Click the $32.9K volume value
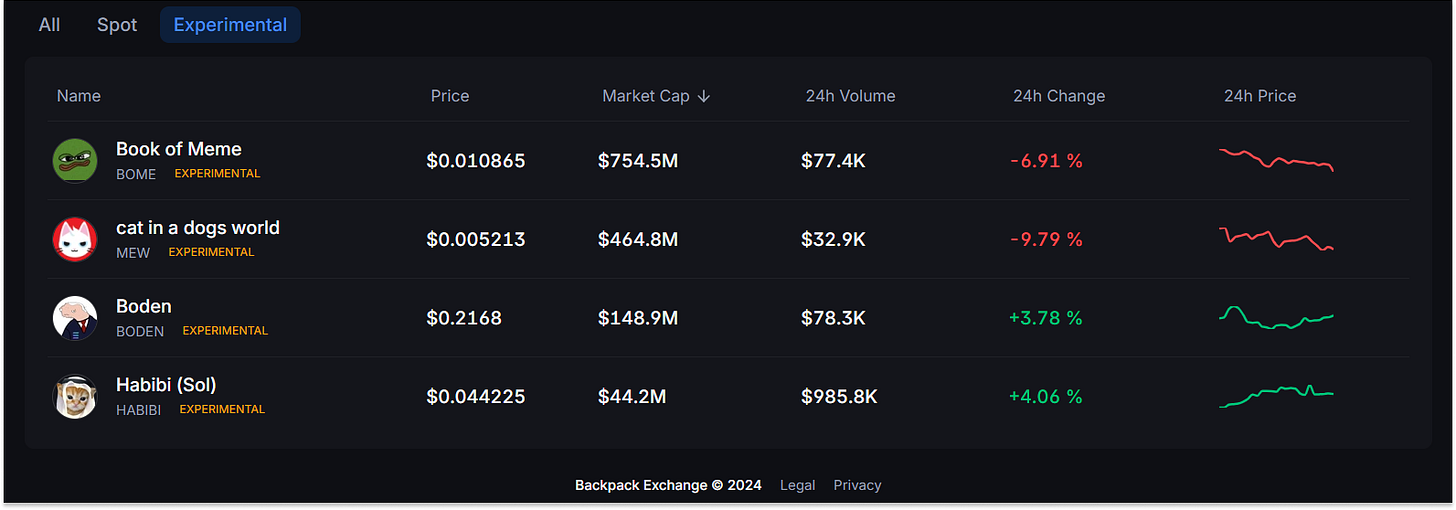This screenshot has height=510, width=1456. pyautogui.click(x=833, y=239)
